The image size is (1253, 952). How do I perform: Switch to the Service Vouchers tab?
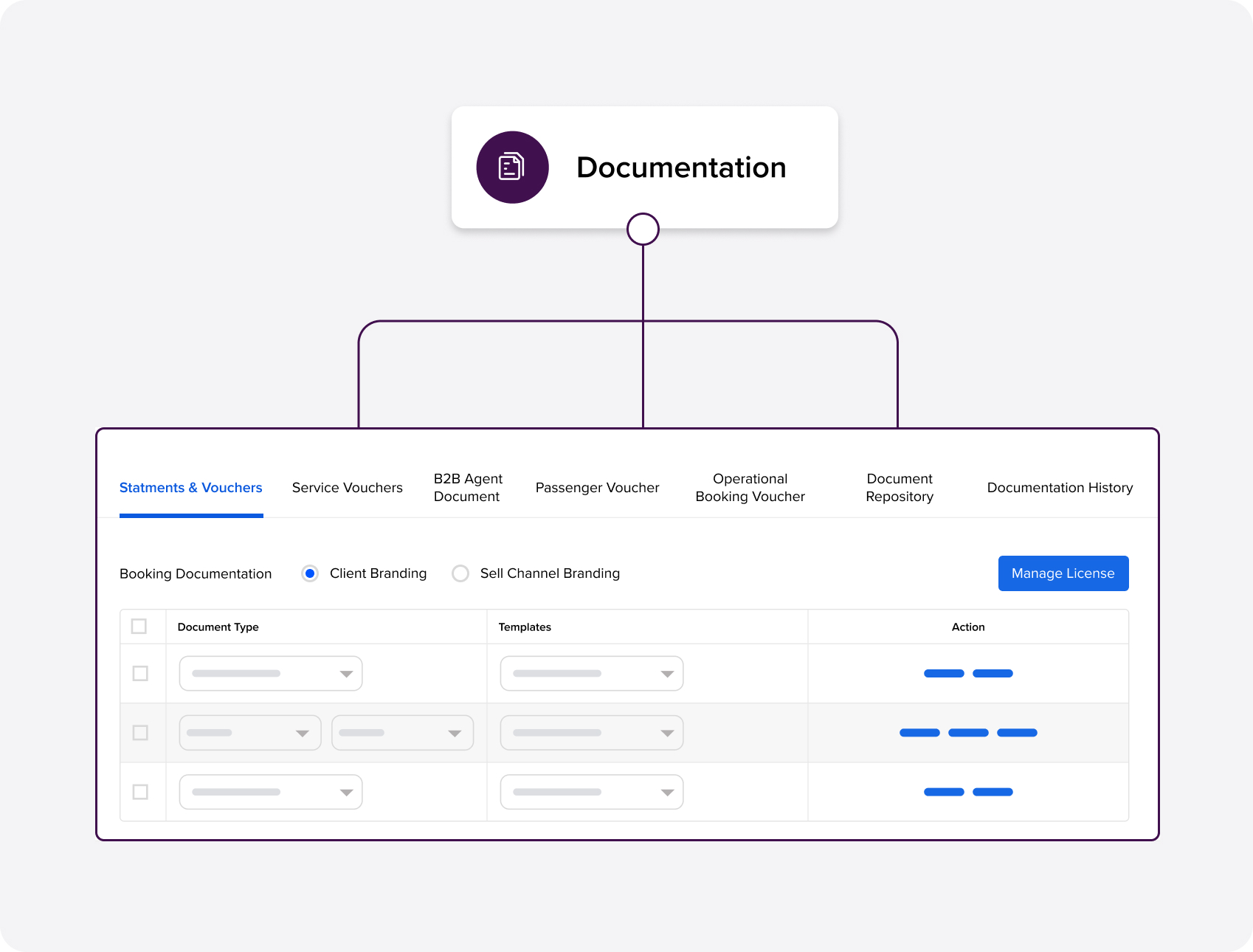click(348, 488)
